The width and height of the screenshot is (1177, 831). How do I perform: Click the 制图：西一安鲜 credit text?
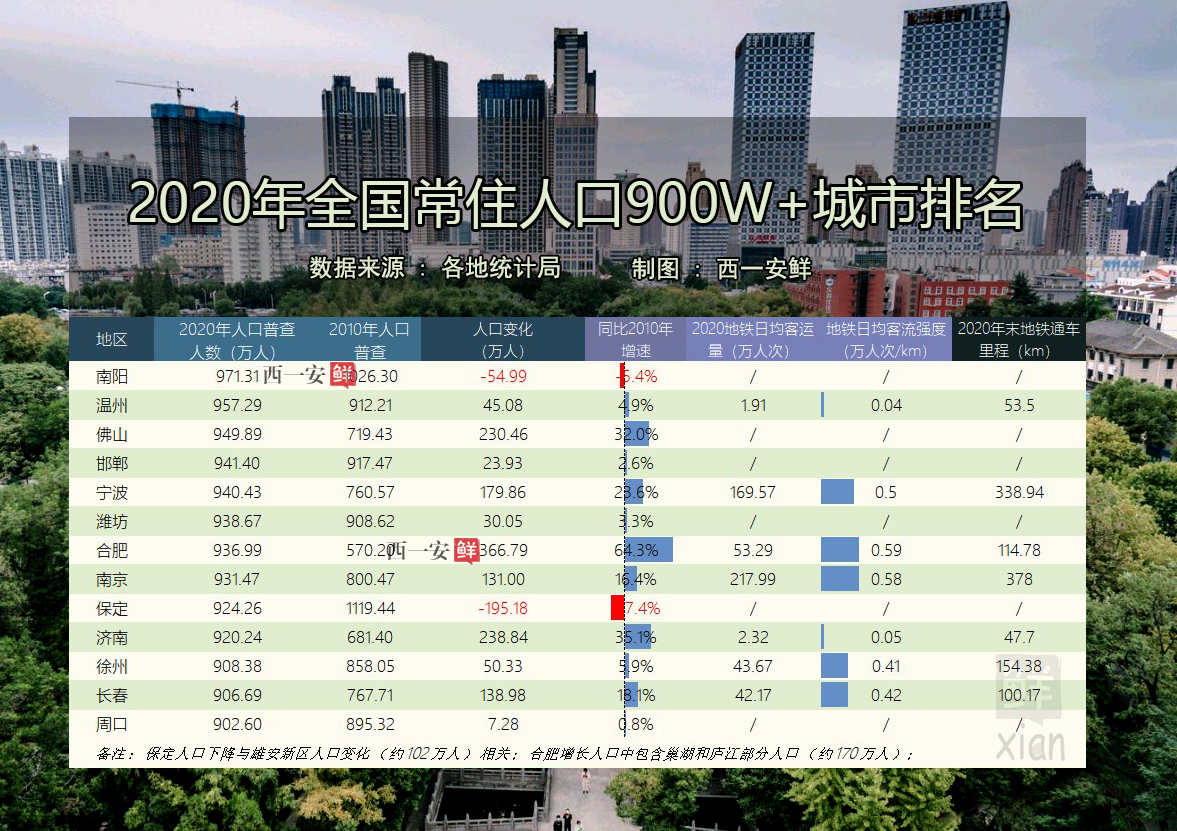pos(721,268)
